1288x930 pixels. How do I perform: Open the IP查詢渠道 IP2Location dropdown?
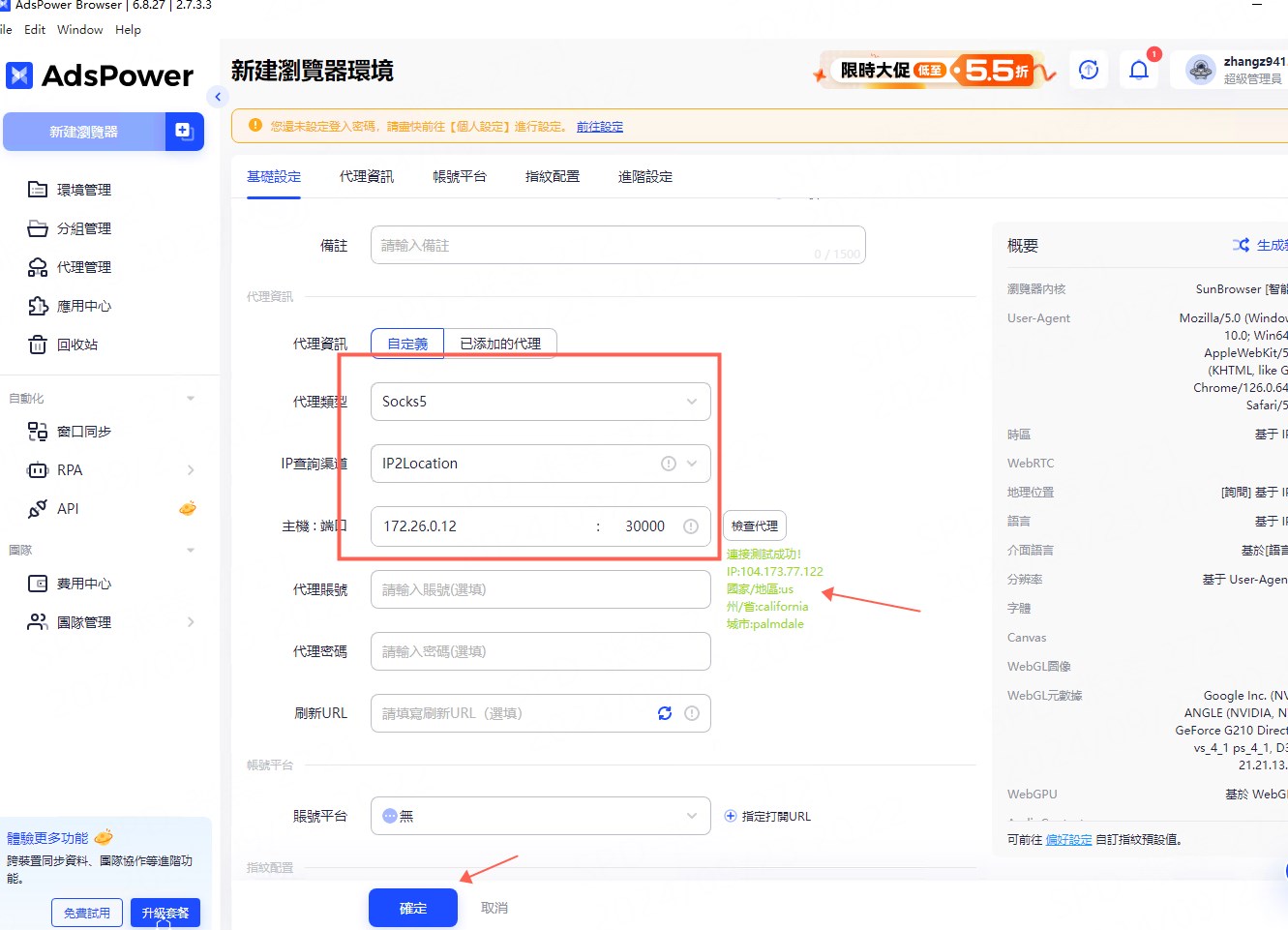(541, 464)
